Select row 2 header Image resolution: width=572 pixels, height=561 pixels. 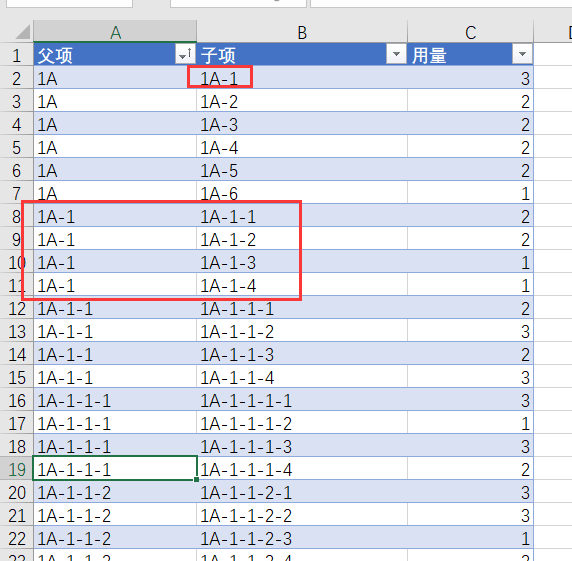click(x=16, y=78)
